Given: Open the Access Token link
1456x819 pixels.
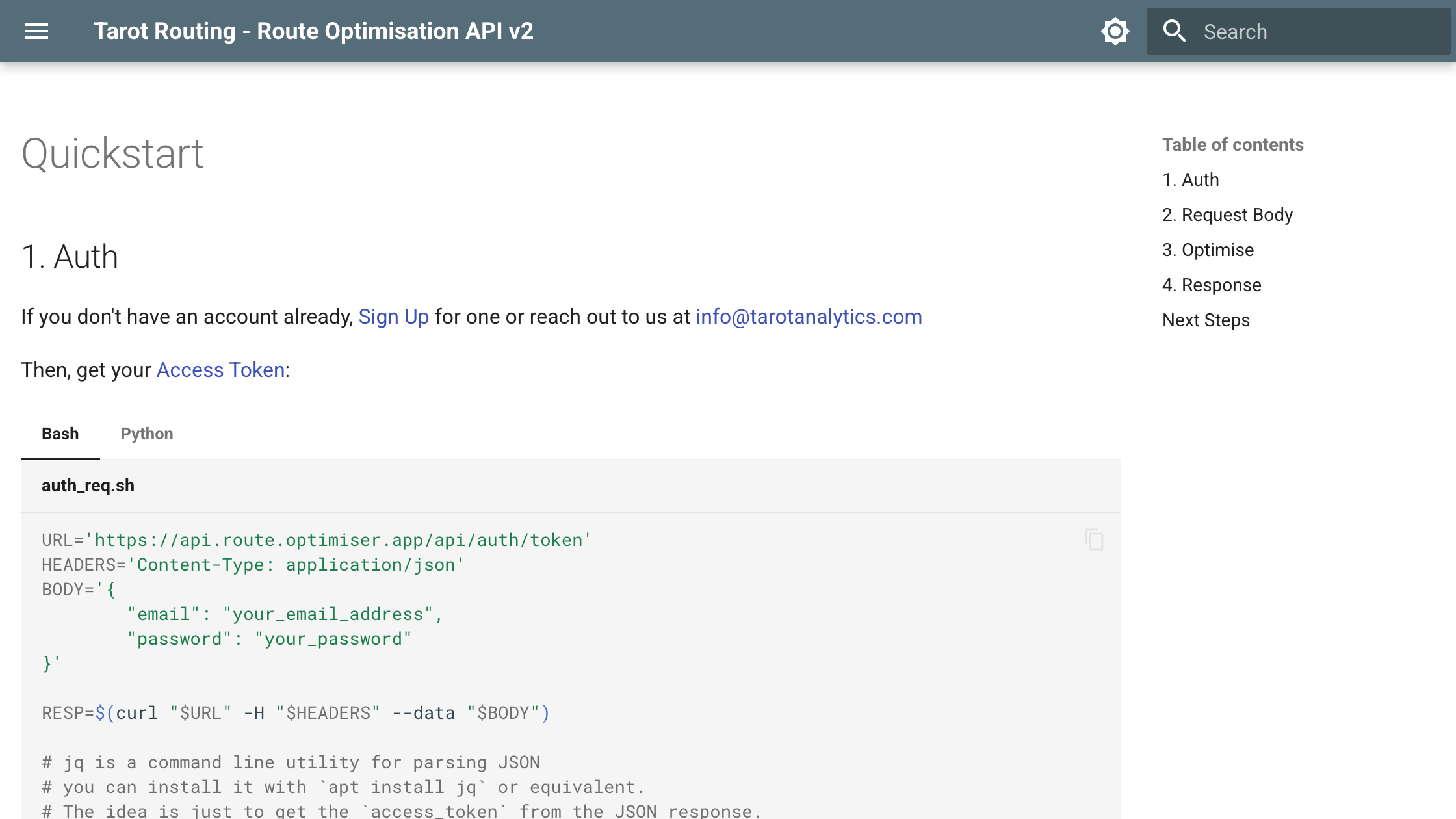Looking at the screenshot, I should (x=221, y=370).
